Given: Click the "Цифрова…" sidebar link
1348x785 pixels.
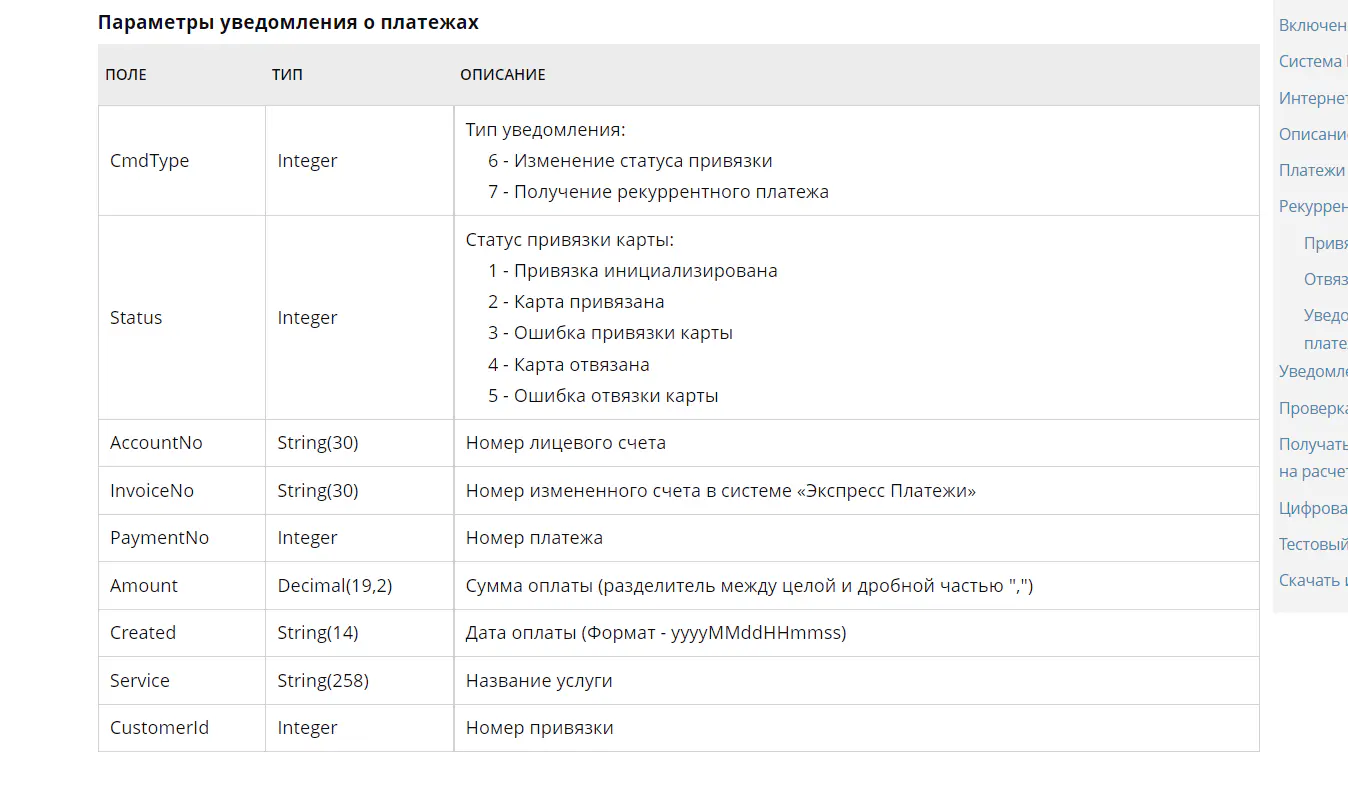Looking at the screenshot, I should [1313, 508].
